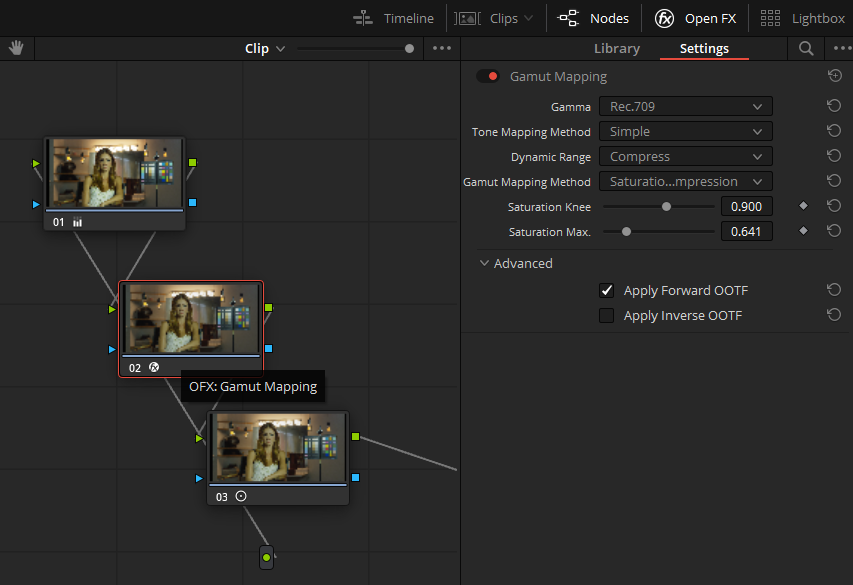853x585 pixels.
Task: Toggle Gamut Mapping effect on/off
Action: coord(487,76)
